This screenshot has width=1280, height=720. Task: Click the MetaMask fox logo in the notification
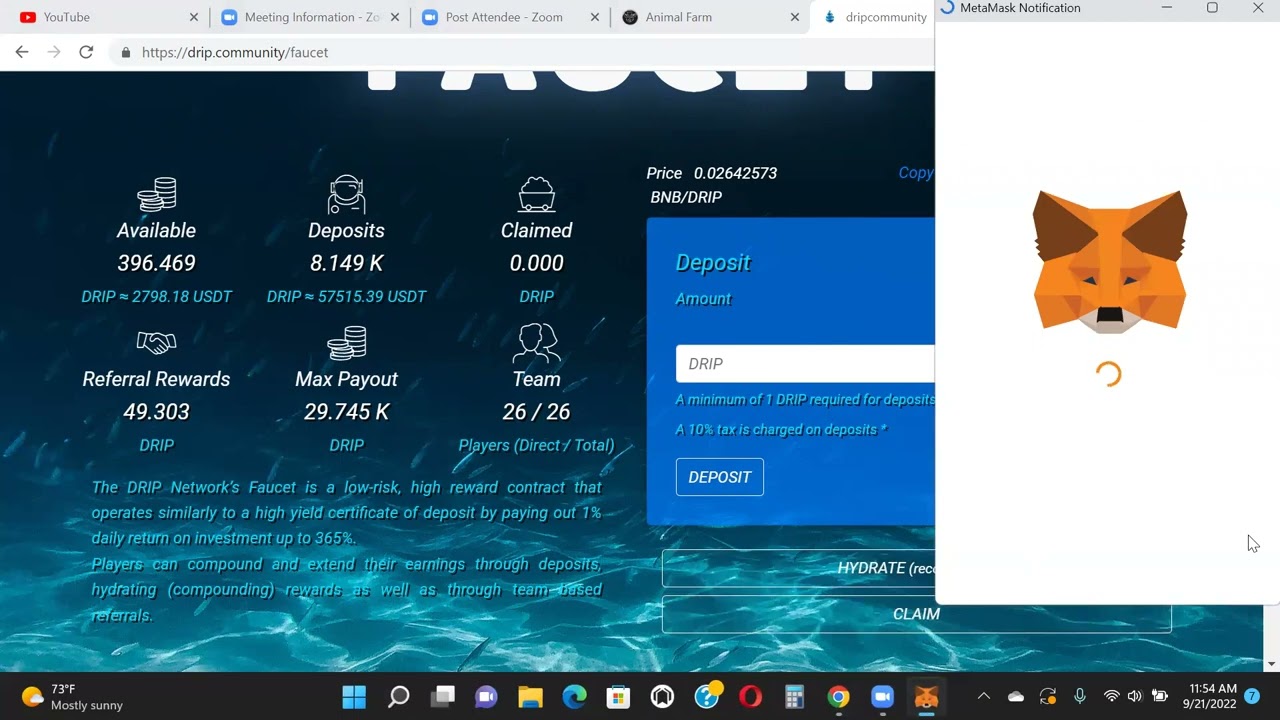1109,261
